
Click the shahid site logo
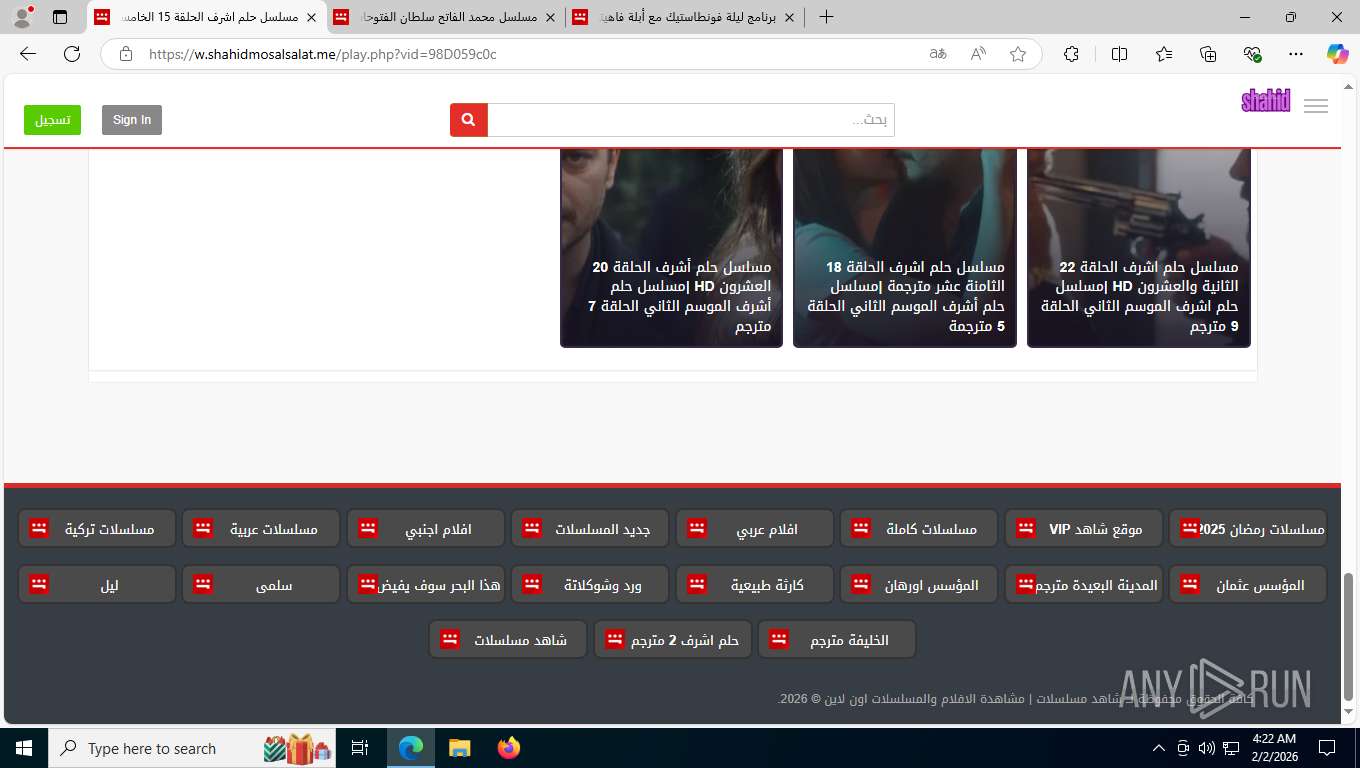[1266, 101]
